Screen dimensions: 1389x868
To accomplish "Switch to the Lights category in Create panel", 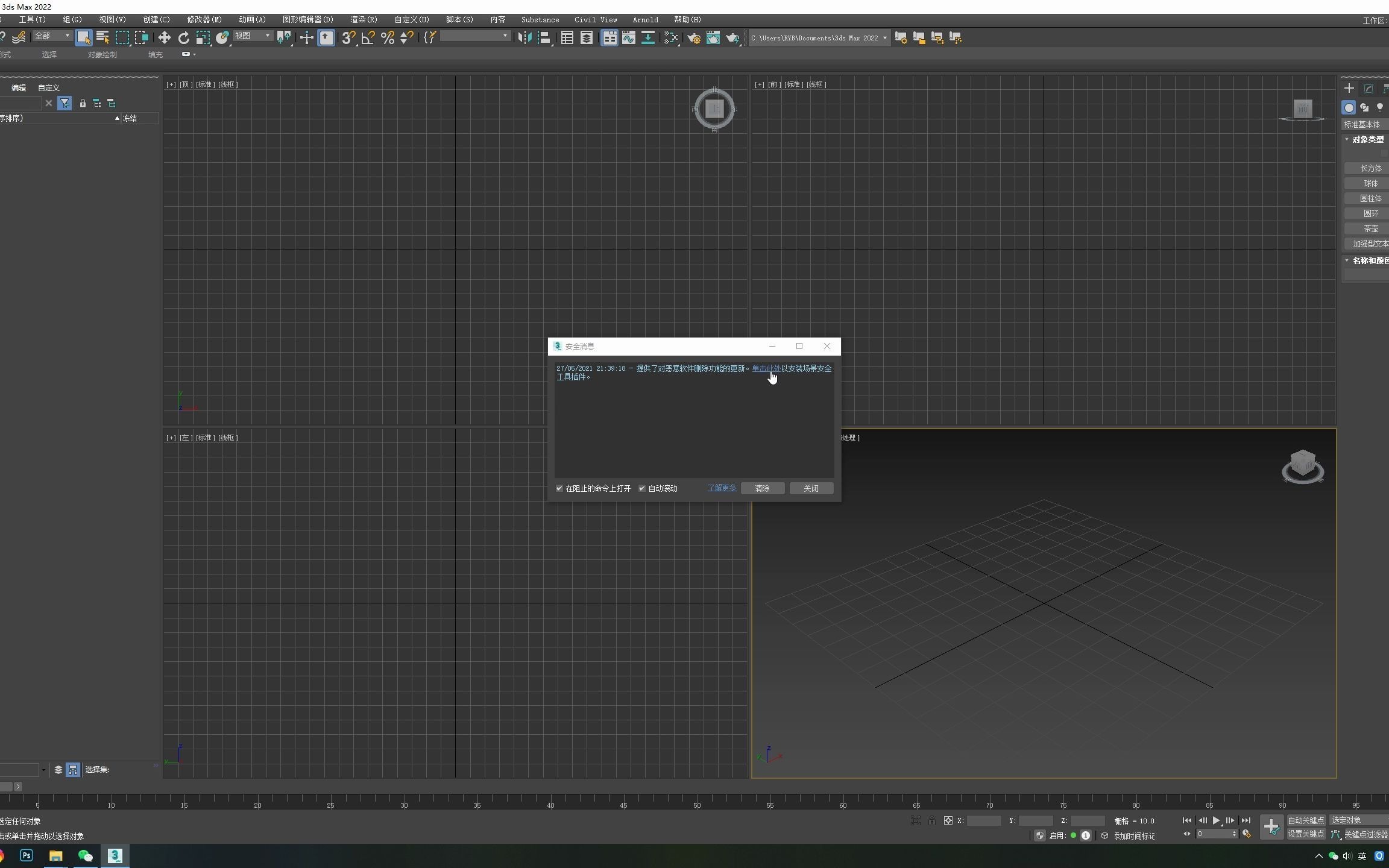I will [1380, 107].
